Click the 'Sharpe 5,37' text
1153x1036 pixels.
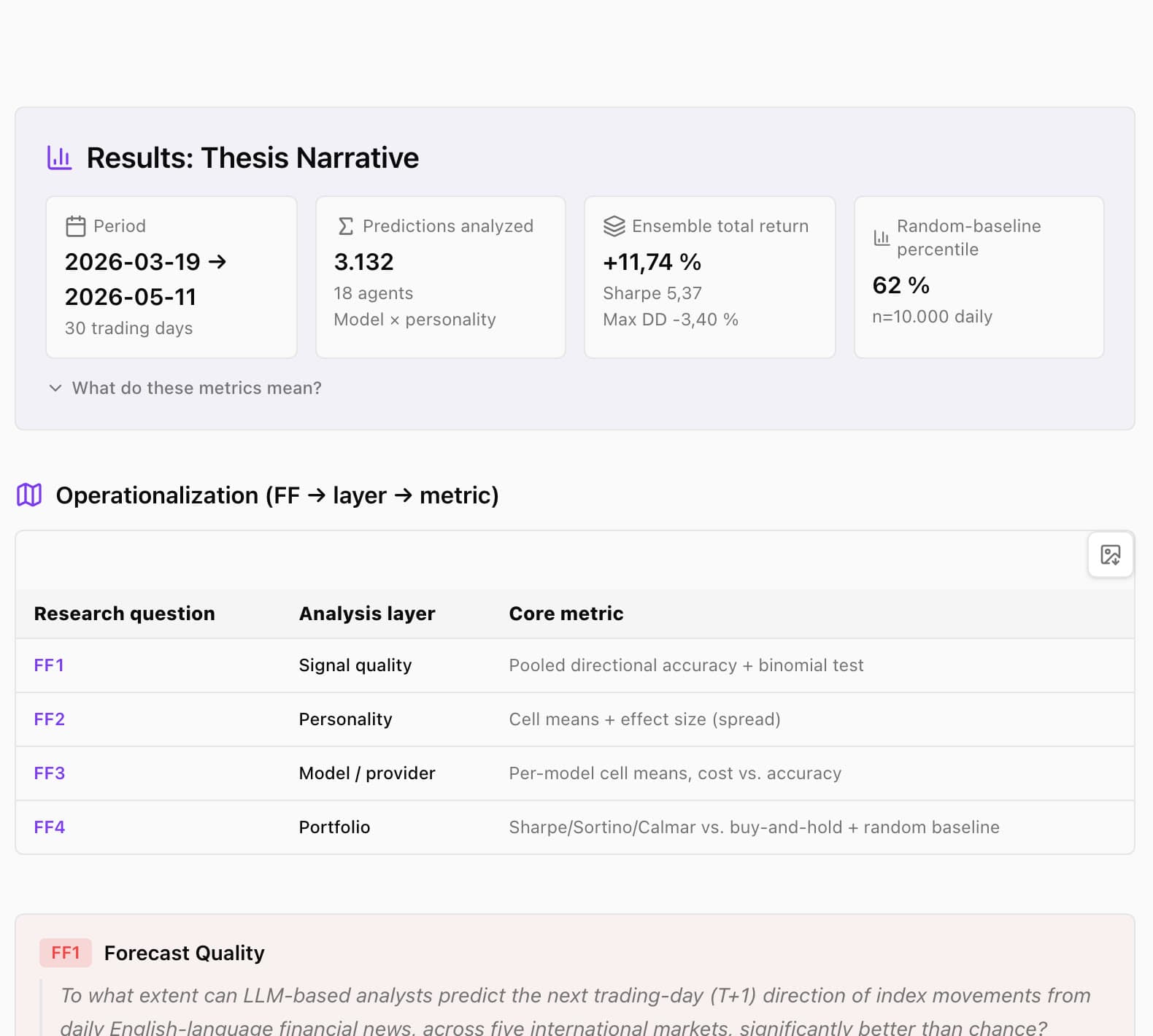click(652, 293)
